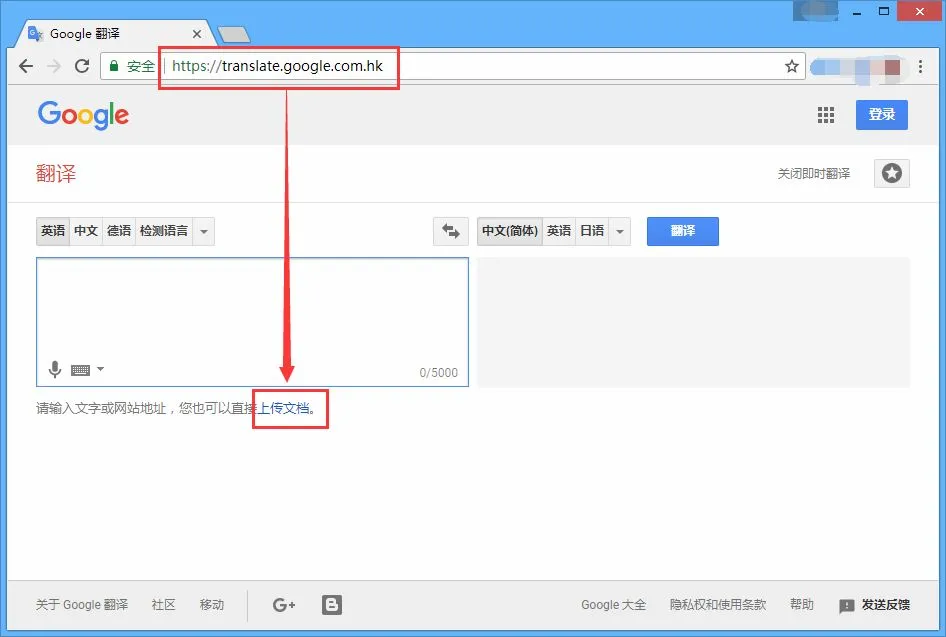This screenshot has width=946, height=637.
Task: Reload the page with refresh icon
Action: pos(82,66)
